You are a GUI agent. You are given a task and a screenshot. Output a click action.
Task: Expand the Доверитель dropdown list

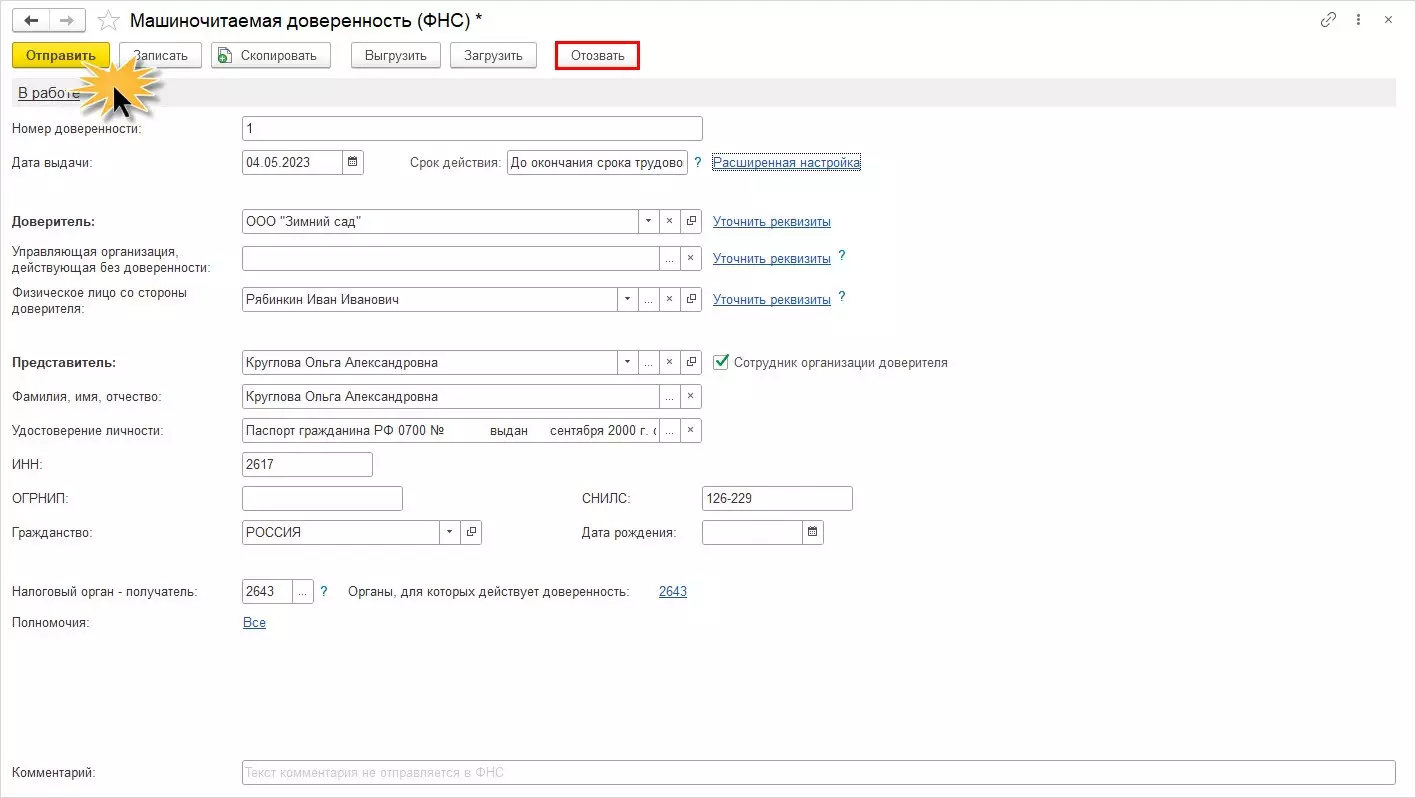[649, 221]
